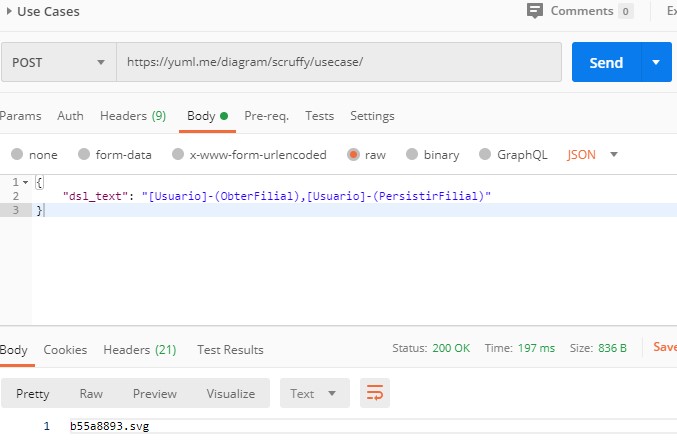
Task: Select the GraphQL body option
Action: [485, 155]
